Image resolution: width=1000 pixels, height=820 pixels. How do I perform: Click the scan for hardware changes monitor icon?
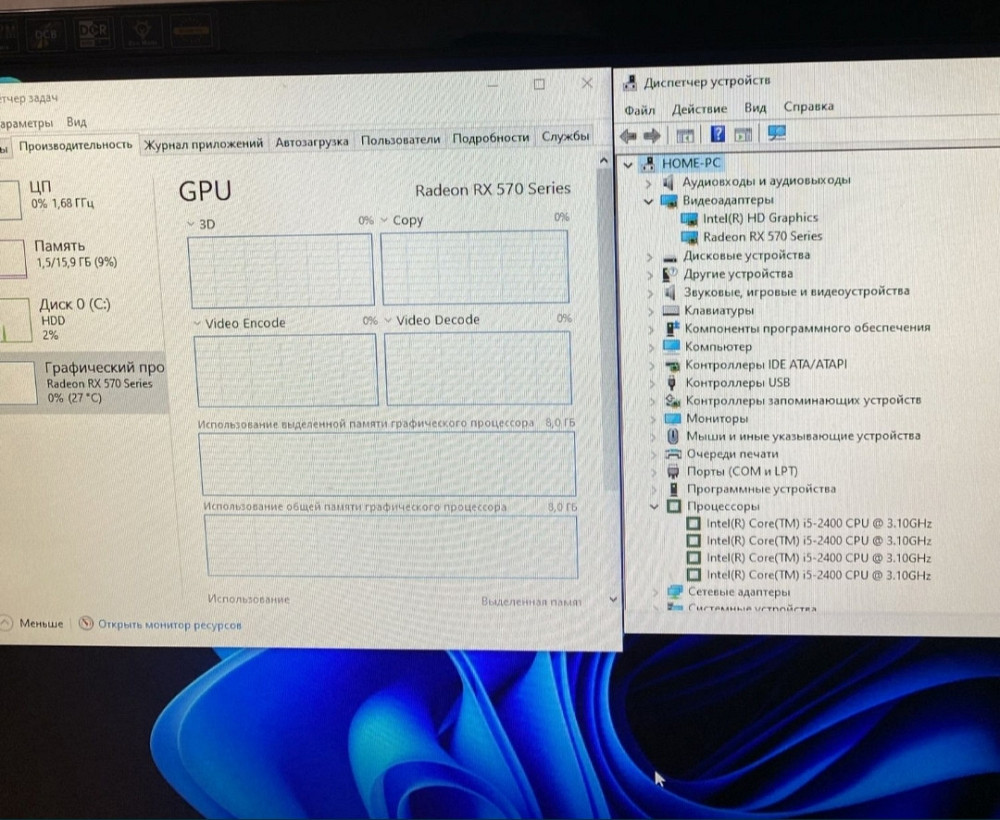click(776, 134)
